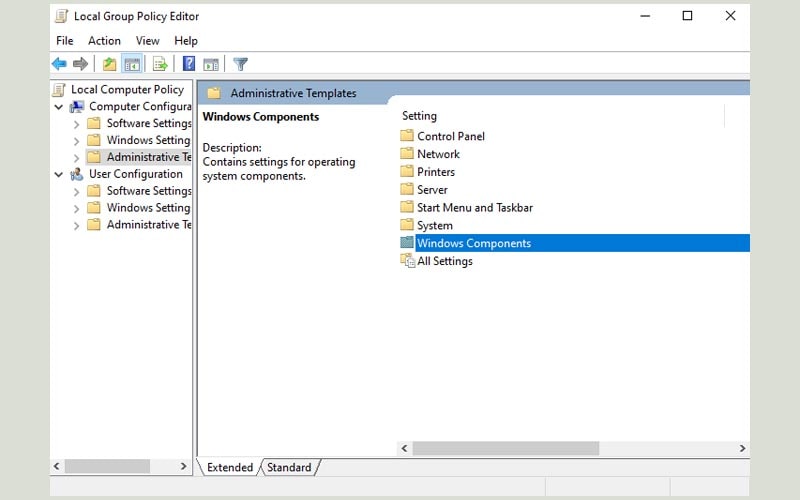Select Windows Settings under Computer Configuration

click(148, 140)
